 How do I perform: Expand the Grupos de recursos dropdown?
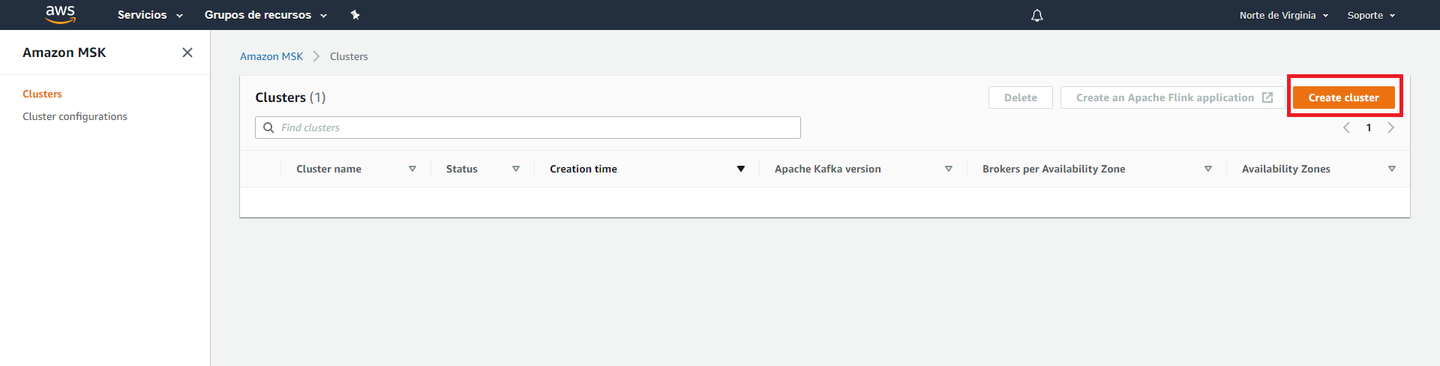click(x=266, y=15)
